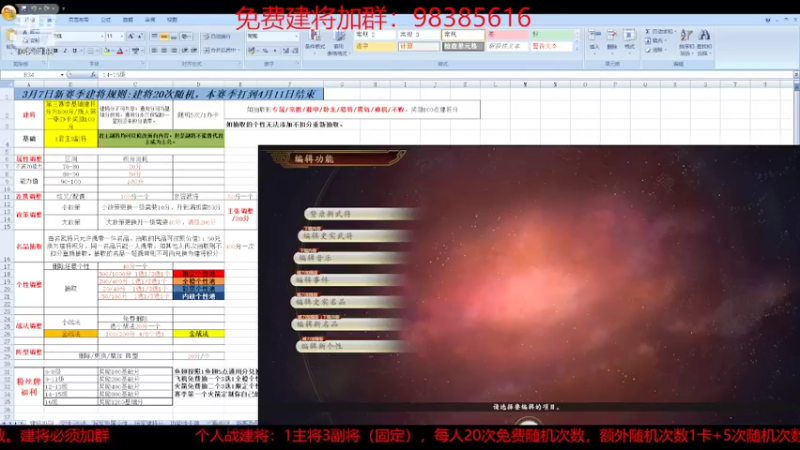Screen dimensions: 800x450
Task: Open the Page Layout ribbon tab
Action: pos(79,20)
